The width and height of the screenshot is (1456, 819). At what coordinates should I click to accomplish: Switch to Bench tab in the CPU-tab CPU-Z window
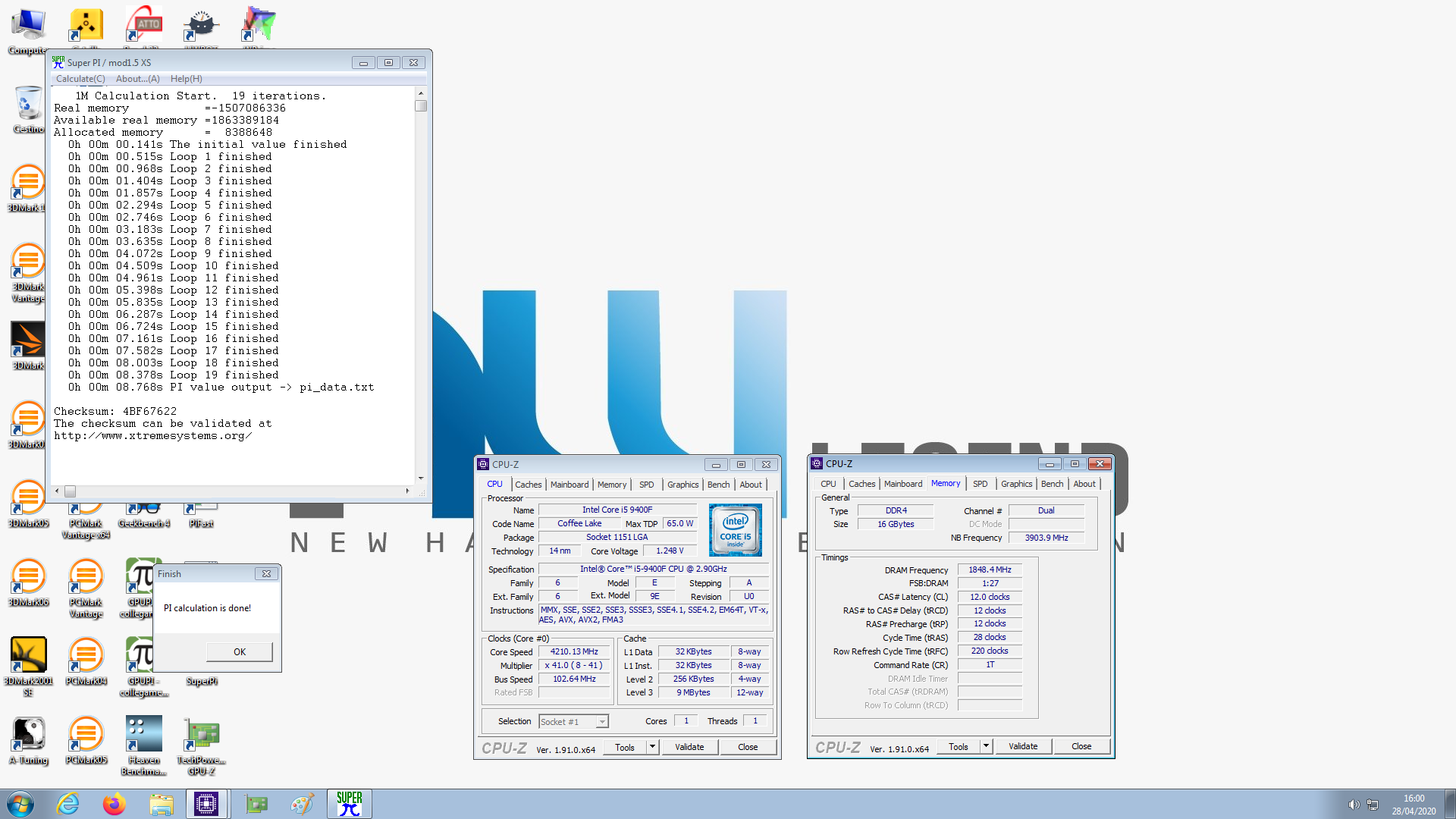click(x=719, y=485)
